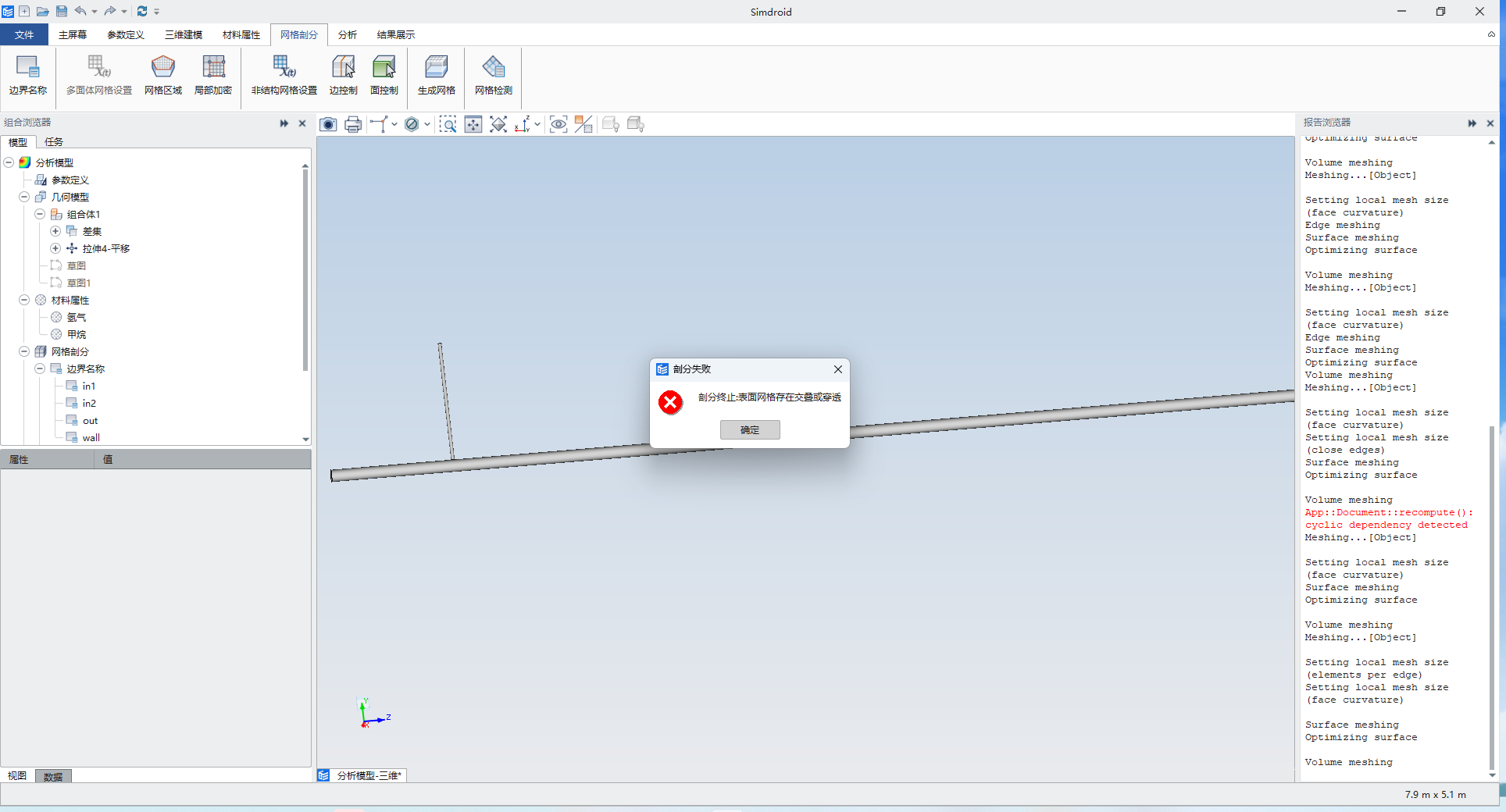1506x812 pixels.
Task: Switch to the 结果展示 ribbon tab
Action: [396, 34]
